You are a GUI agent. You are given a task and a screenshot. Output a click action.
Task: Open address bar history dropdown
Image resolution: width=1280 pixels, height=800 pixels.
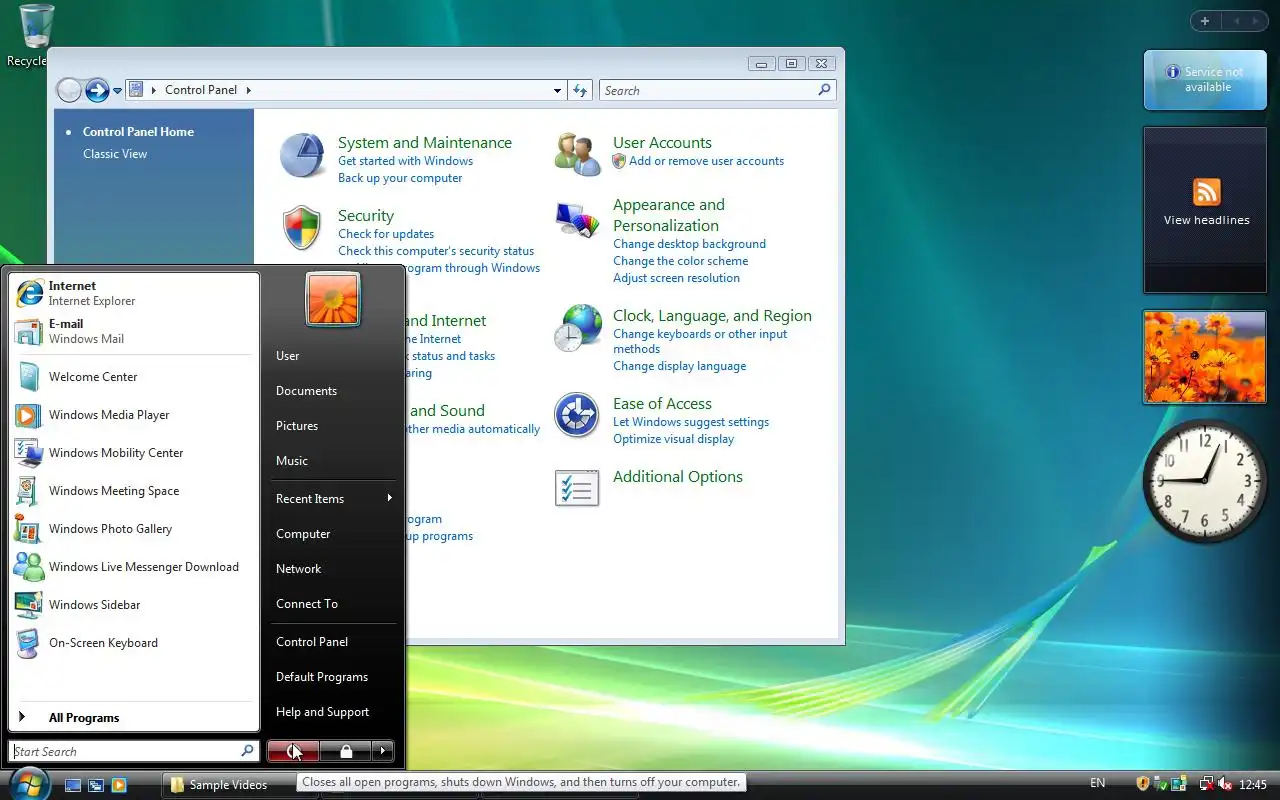557,90
